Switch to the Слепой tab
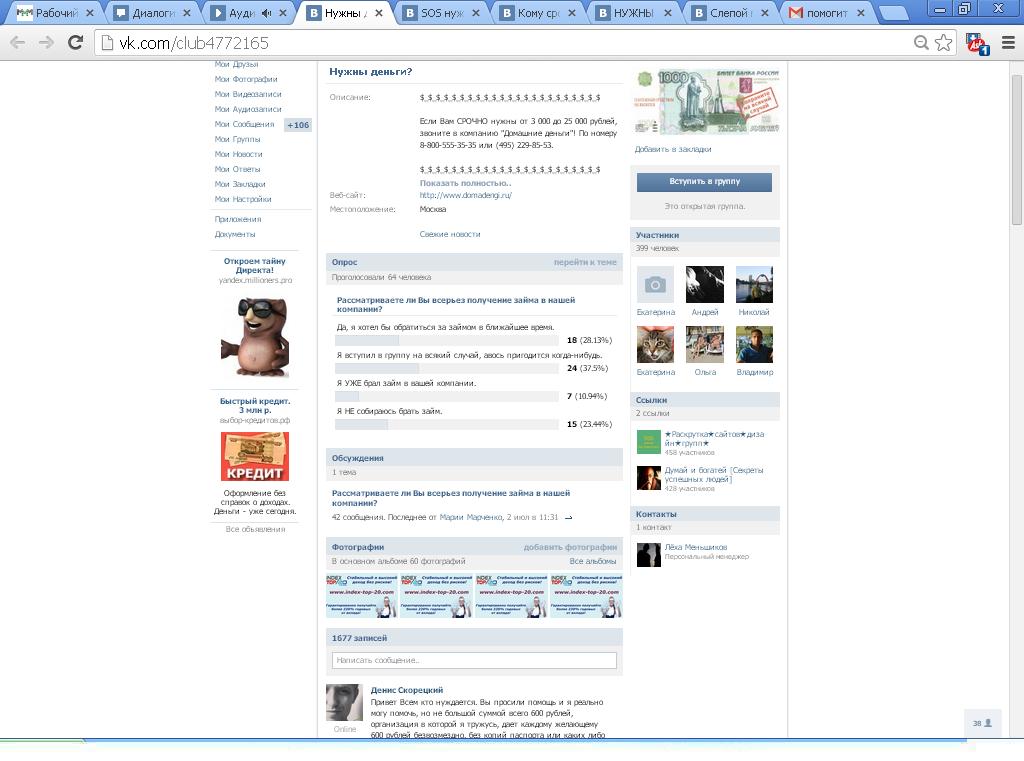Viewport: 1024px width, 761px height. click(730, 12)
